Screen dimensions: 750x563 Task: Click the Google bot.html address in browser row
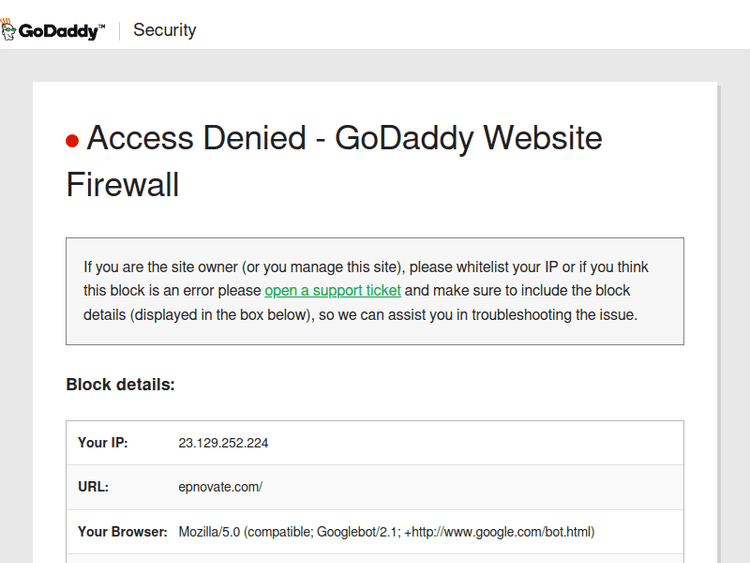point(499,532)
